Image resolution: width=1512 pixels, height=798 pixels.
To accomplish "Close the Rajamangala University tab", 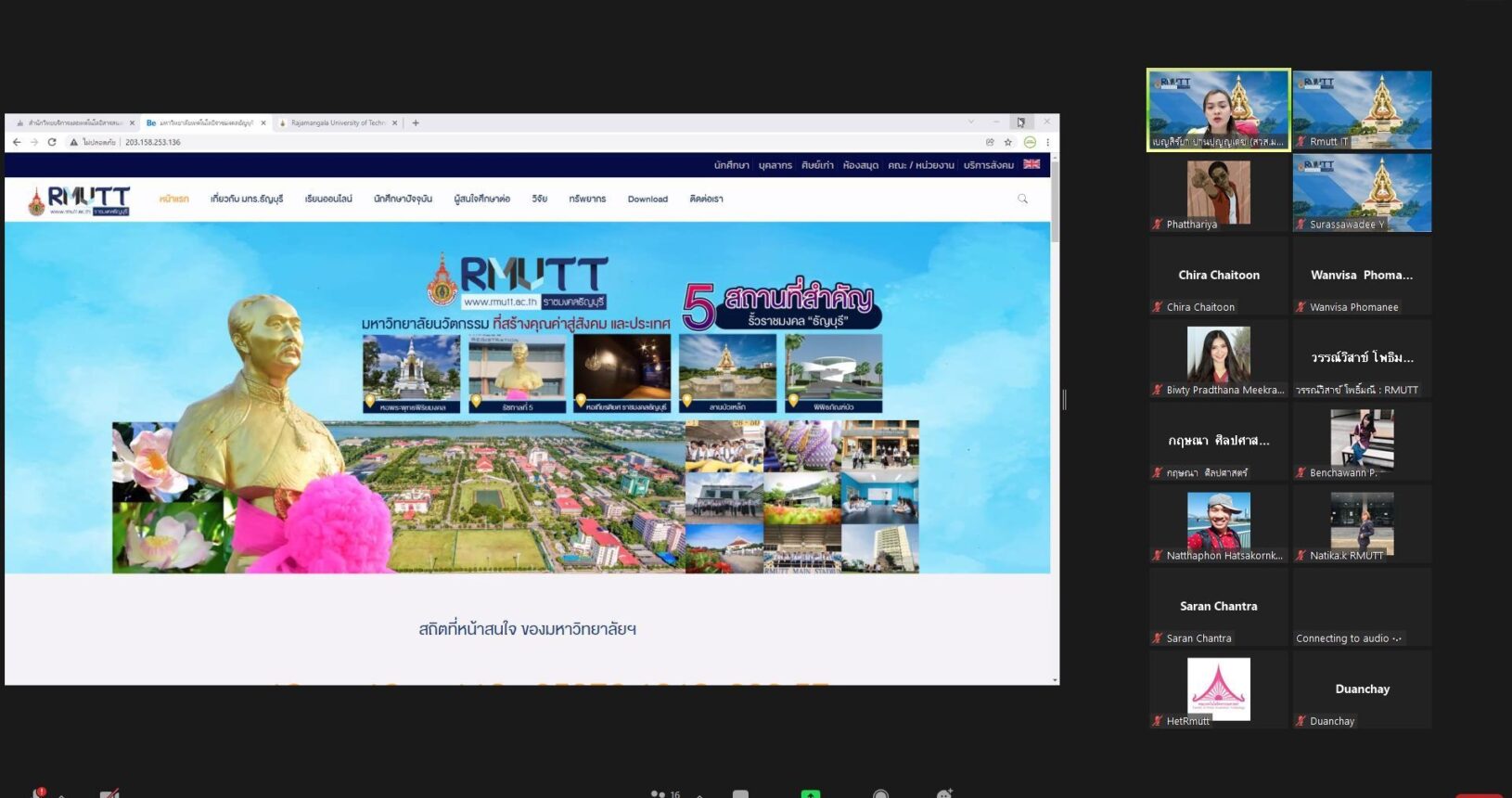I will tap(395, 122).
